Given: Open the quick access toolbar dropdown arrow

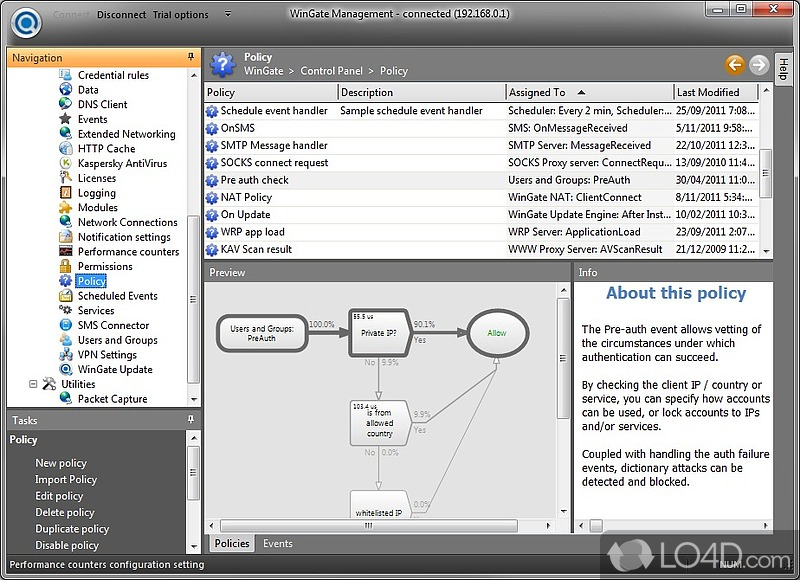Looking at the screenshot, I should tap(228, 15).
